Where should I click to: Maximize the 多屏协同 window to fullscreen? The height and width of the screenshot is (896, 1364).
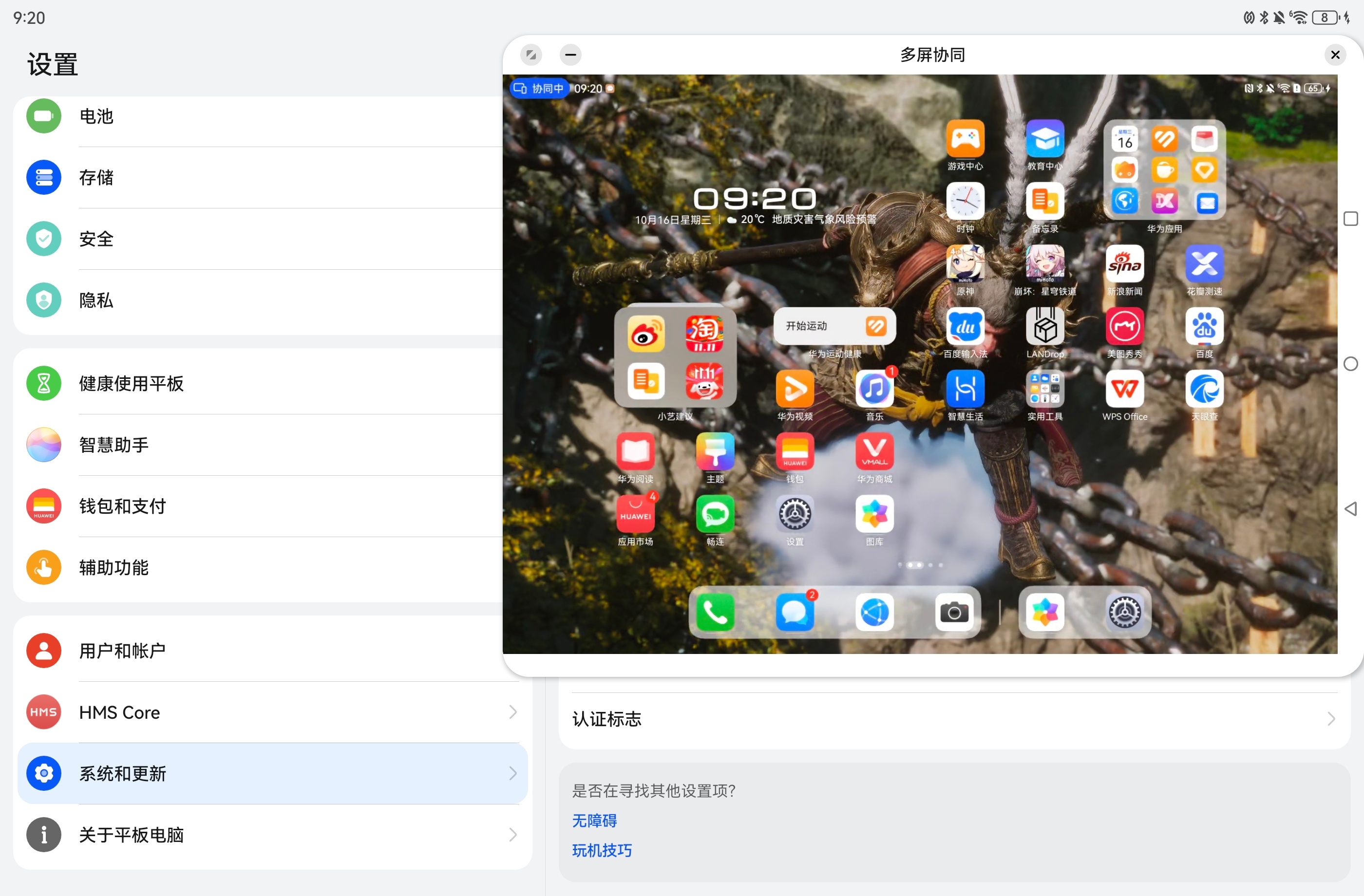click(x=531, y=55)
